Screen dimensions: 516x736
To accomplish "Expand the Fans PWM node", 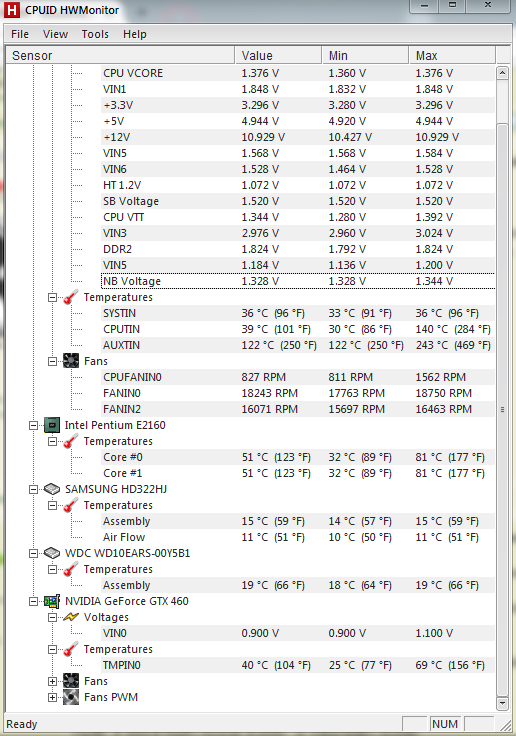I will [53, 698].
